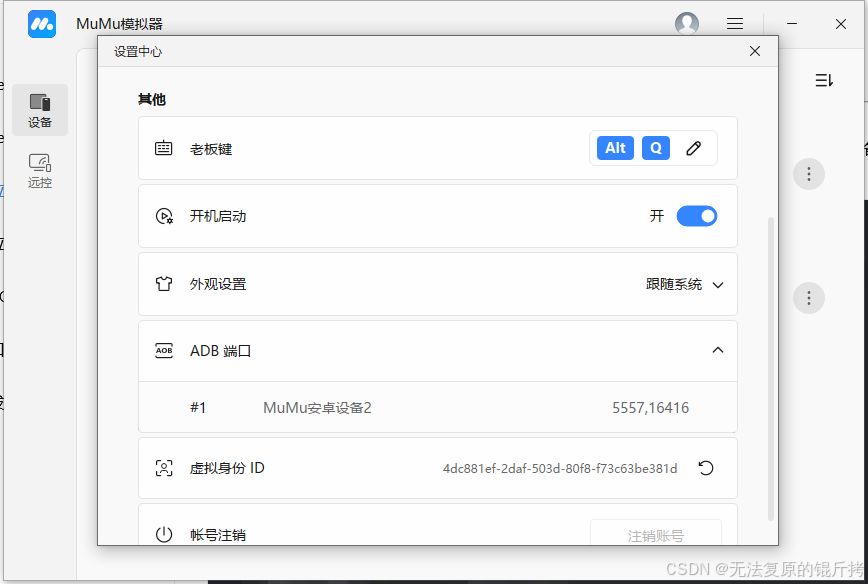The height and width of the screenshot is (584, 868).
Task: Click the port value 5557,16416
Action: pos(650,408)
